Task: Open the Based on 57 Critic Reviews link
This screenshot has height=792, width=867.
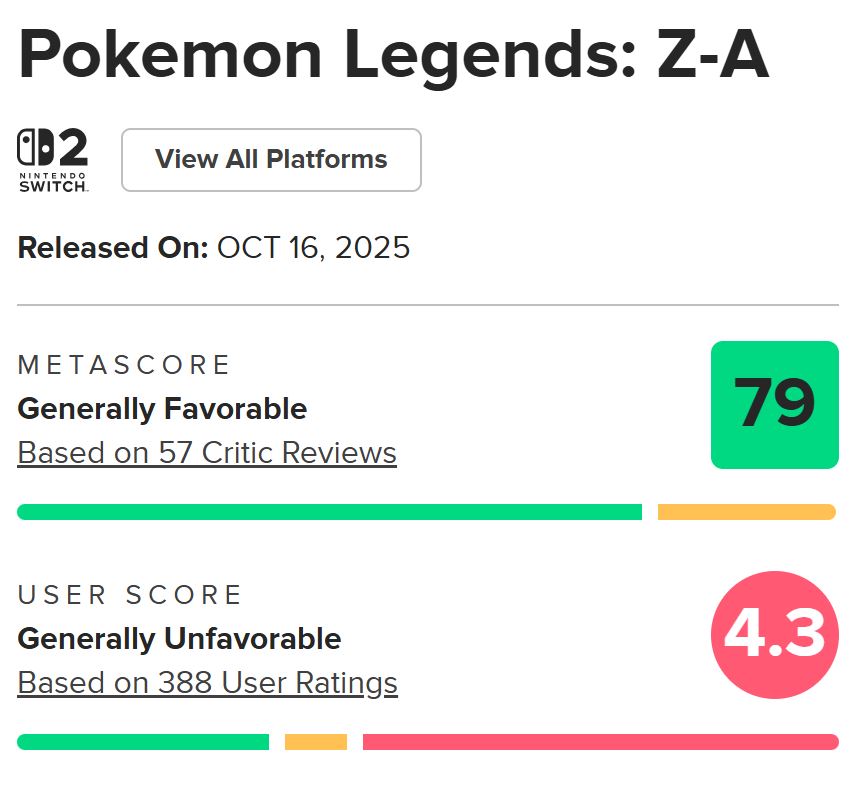Action: pos(207,453)
